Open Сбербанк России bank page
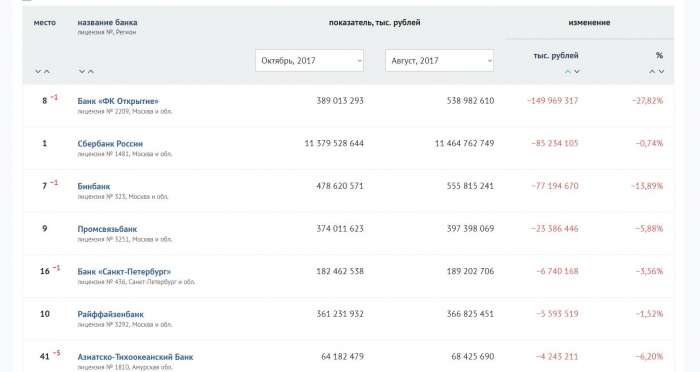This screenshot has width=700, height=372. [110, 144]
